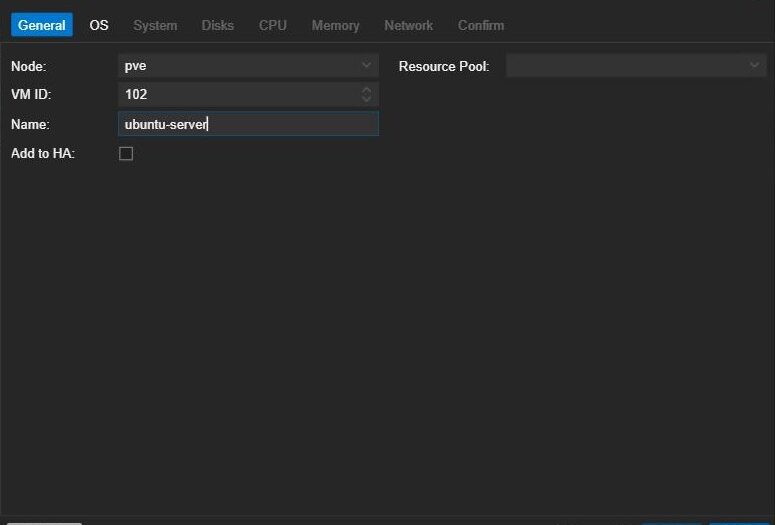
Task: Decrease VM ID with the down arrow
Action: pos(366,98)
